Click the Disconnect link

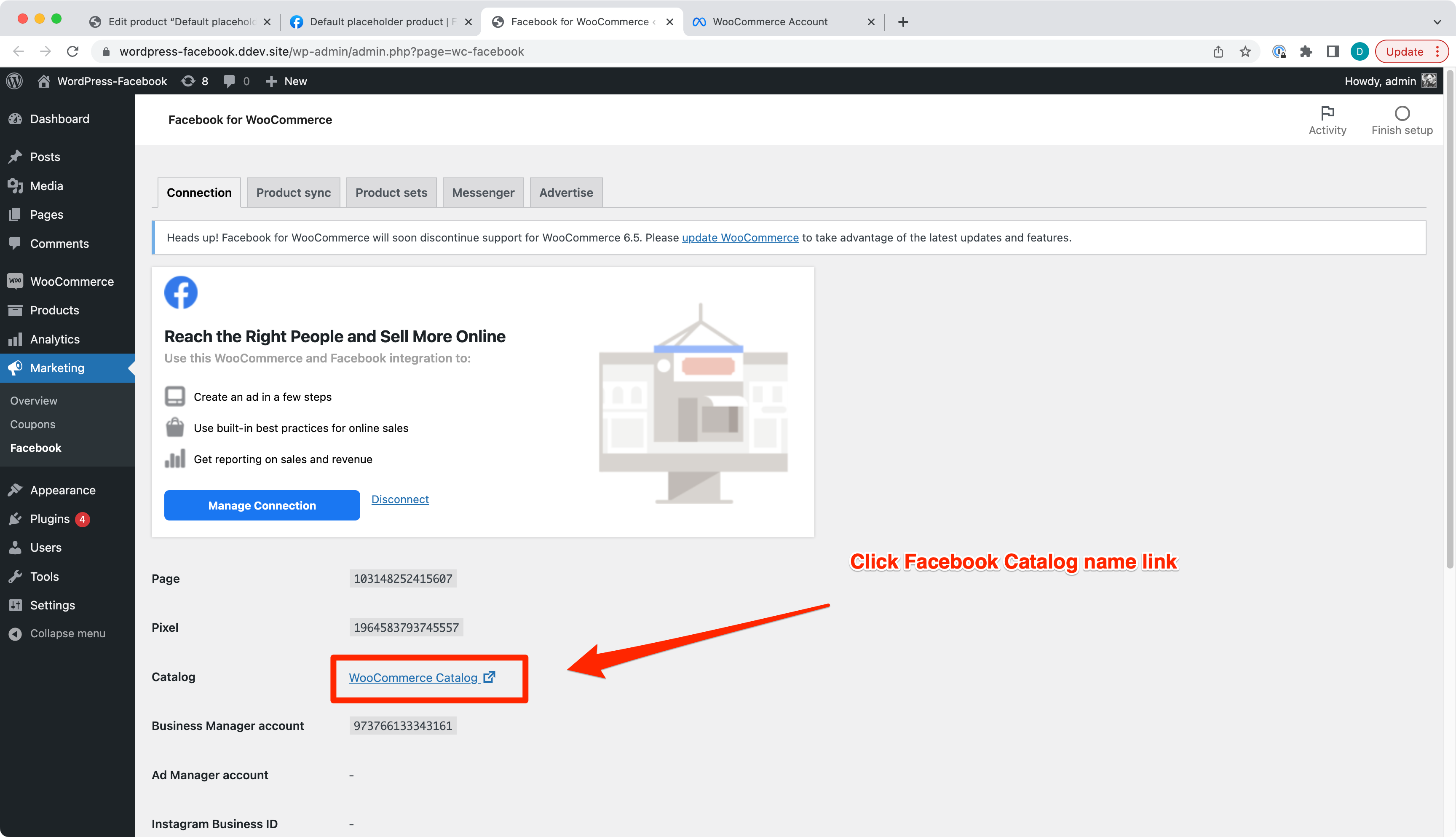click(400, 499)
